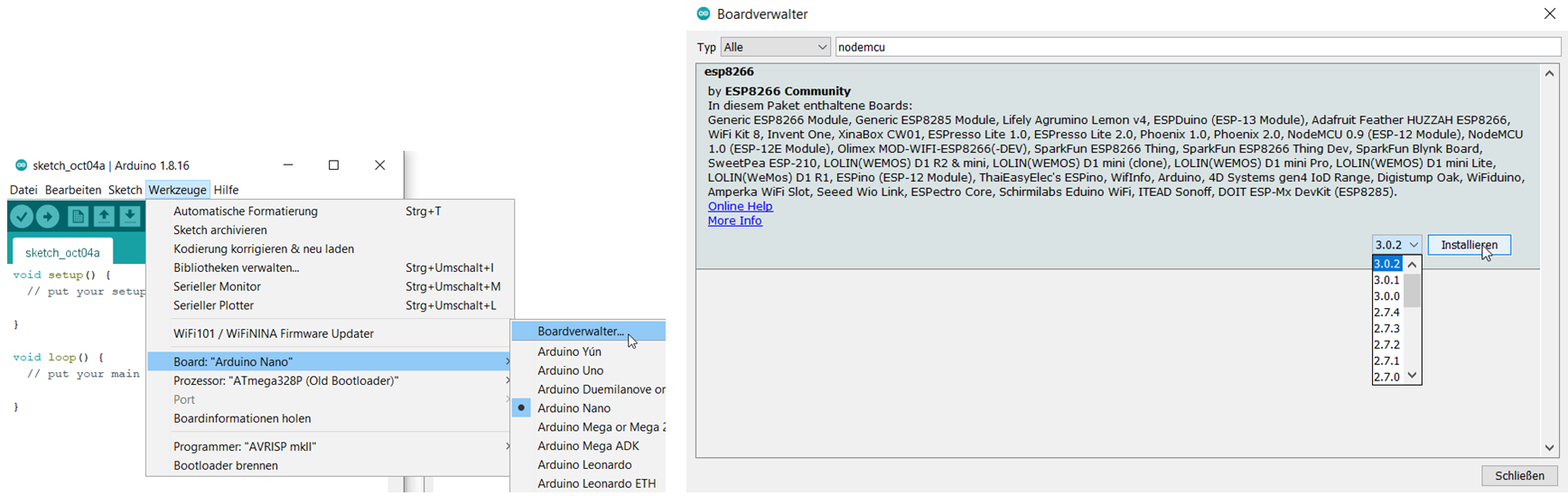Open the Sketch menu in menu bar

[125, 190]
